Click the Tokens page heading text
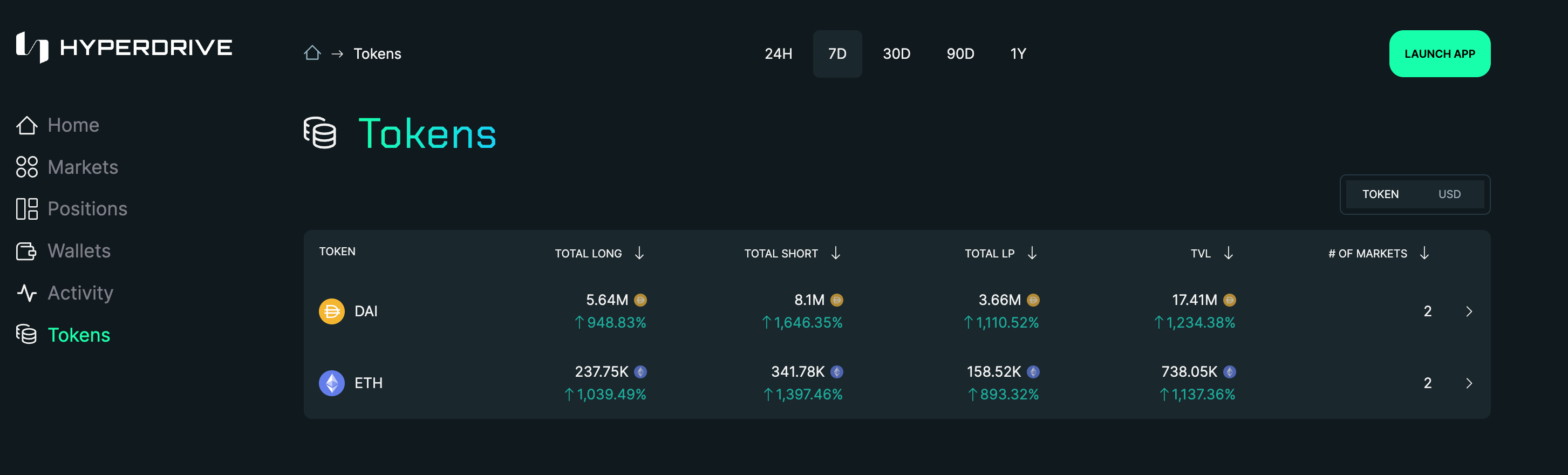This screenshot has height=475, width=1568. tap(427, 133)
